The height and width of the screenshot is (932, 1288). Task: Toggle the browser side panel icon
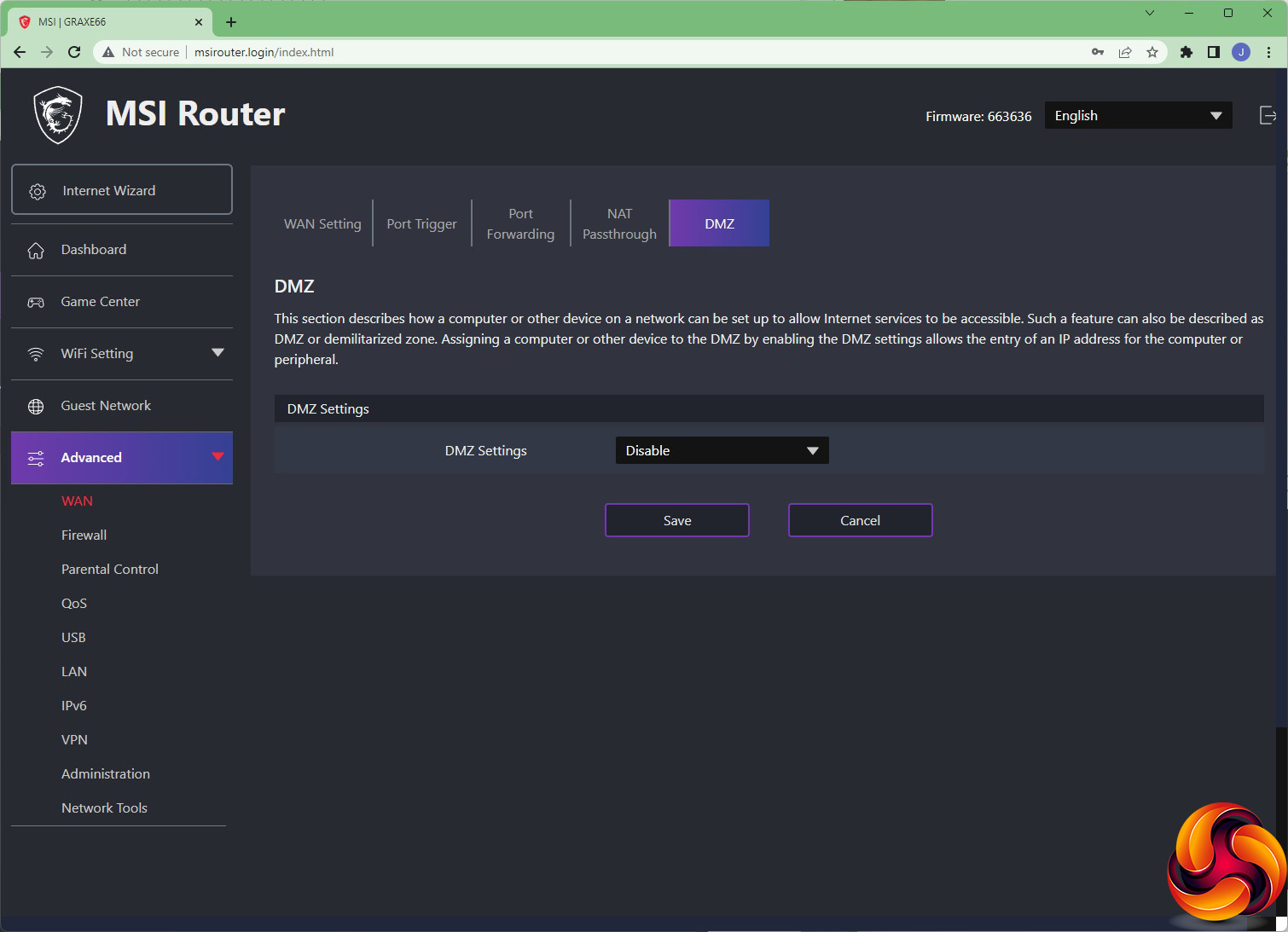pos(1213,52)
